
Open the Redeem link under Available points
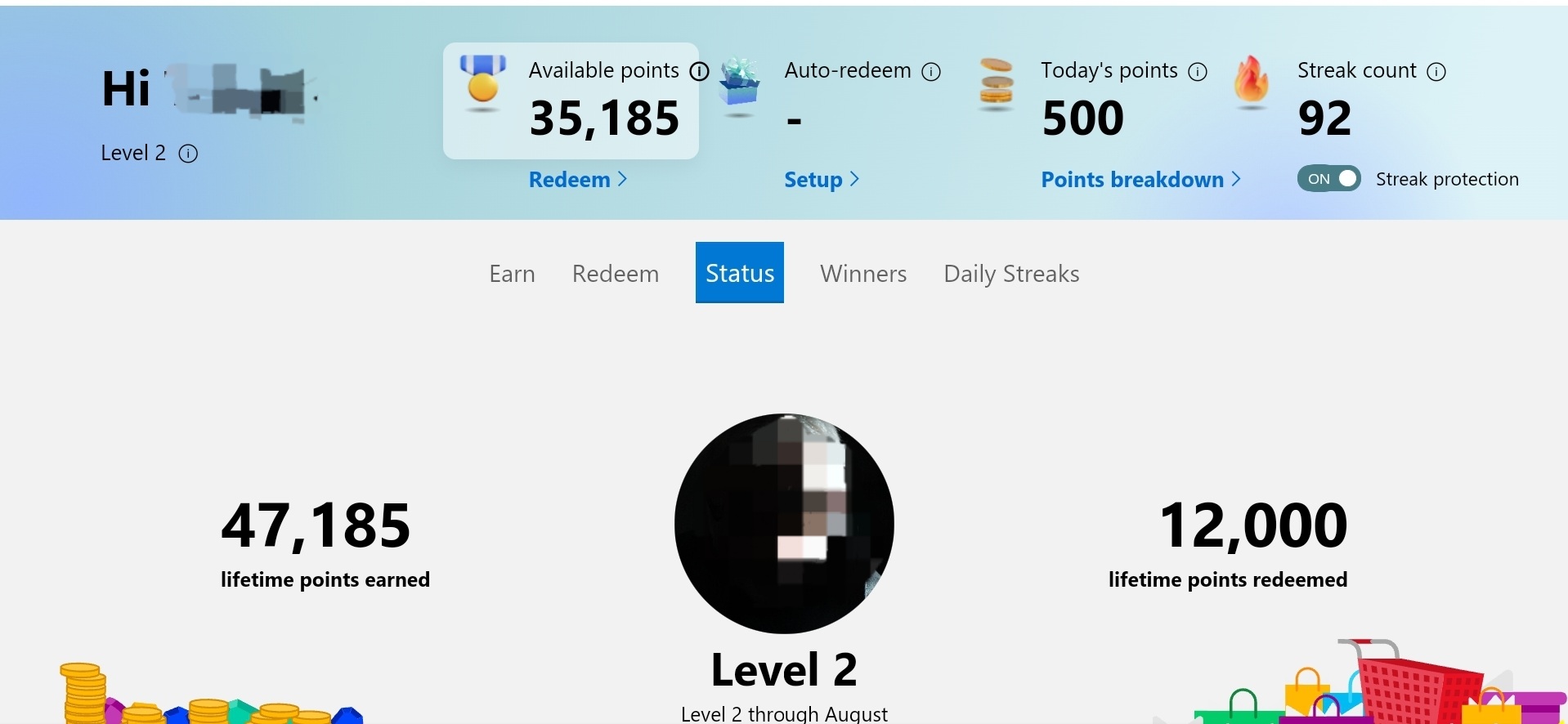point(578,180)
